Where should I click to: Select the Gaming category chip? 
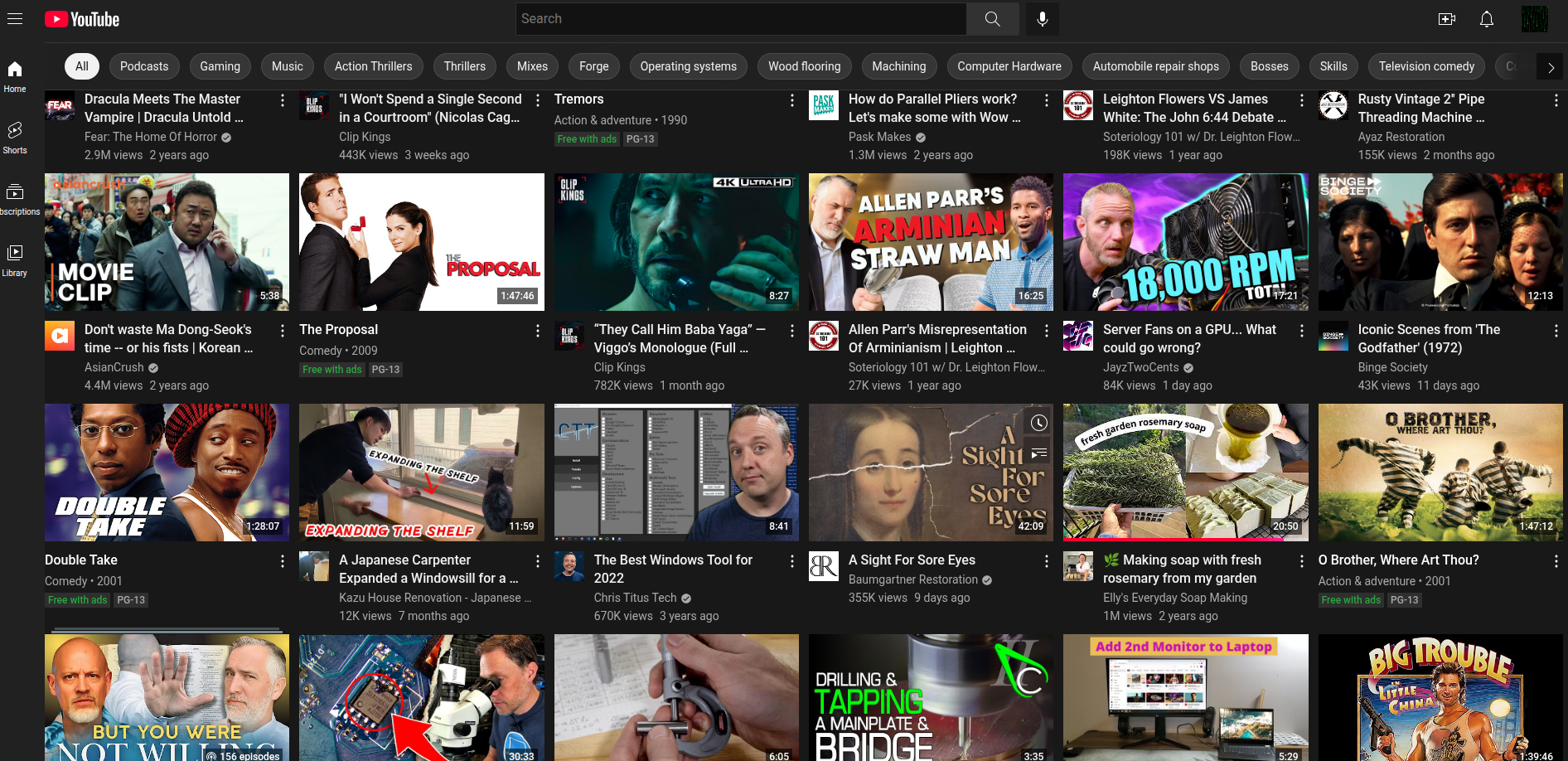pyautogui.click(x=220, y=66)
